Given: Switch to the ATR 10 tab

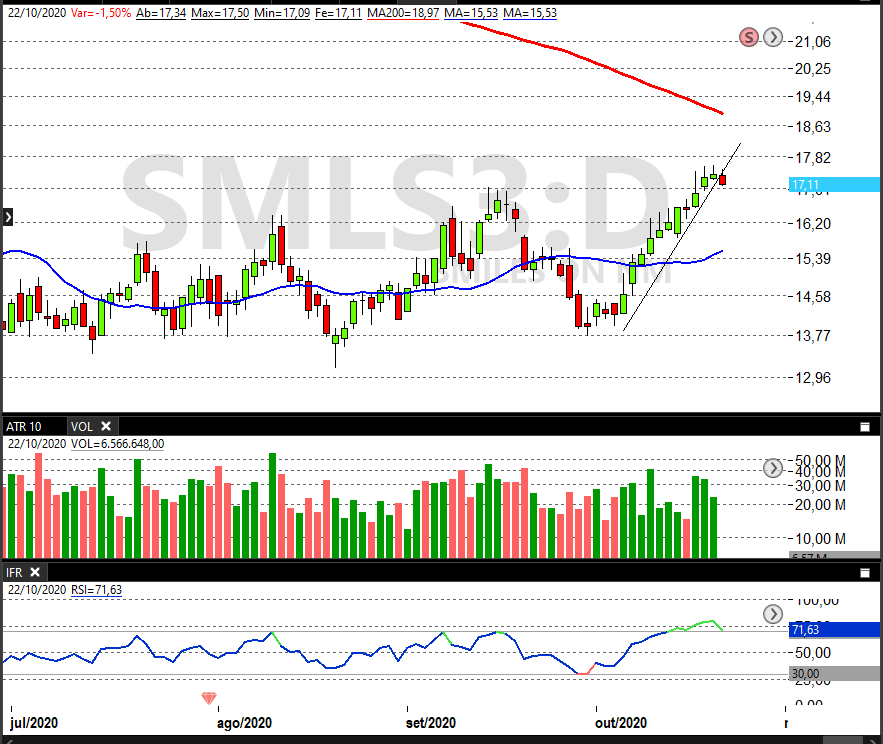Looking at the screenshot, I should [x=24, y=426].
